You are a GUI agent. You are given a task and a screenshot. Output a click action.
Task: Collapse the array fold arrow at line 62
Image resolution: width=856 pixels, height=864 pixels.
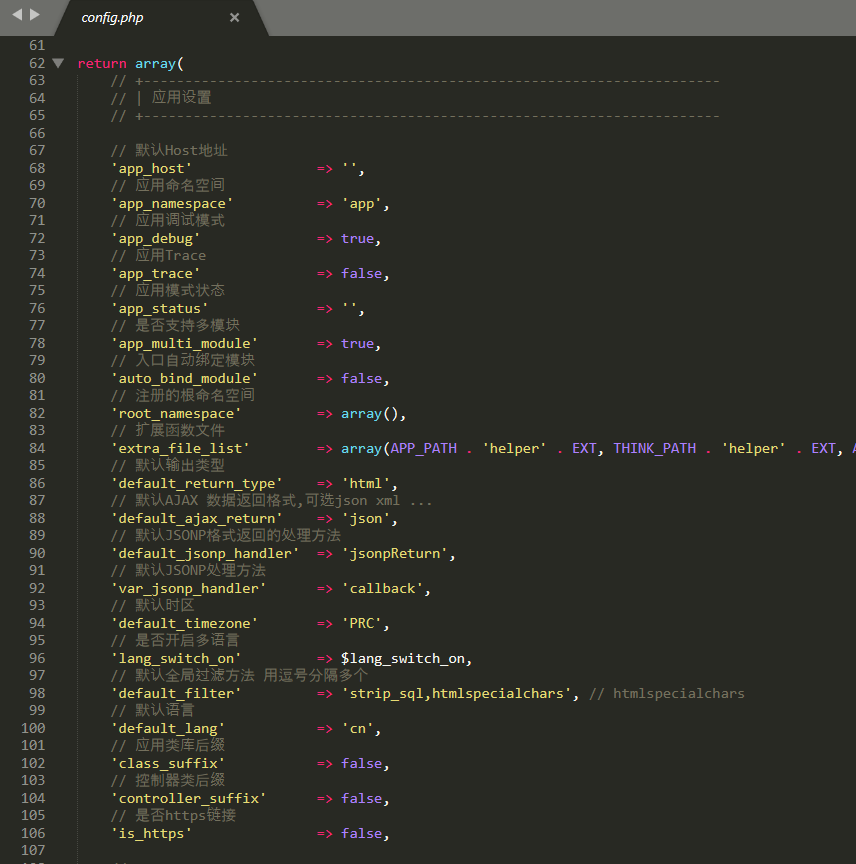click(58, 63)
